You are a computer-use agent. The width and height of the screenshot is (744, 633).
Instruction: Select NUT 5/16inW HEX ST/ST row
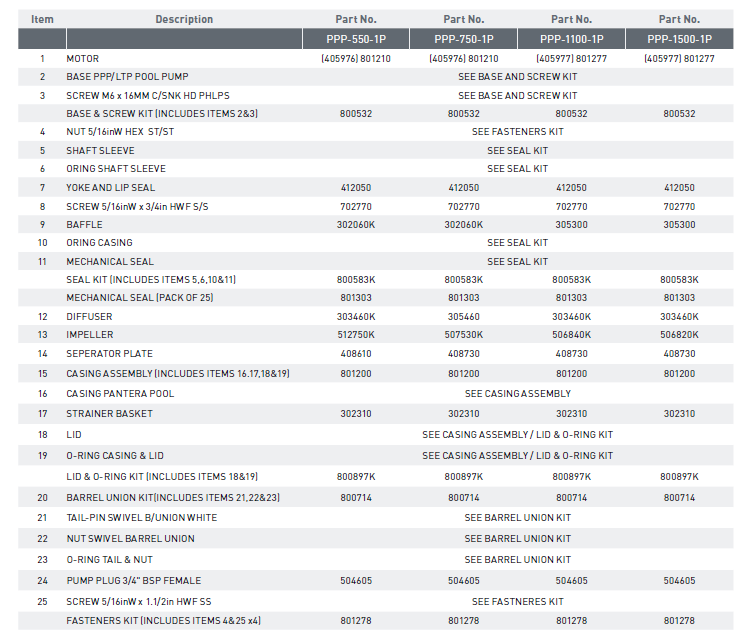click(x=120, y=132)
